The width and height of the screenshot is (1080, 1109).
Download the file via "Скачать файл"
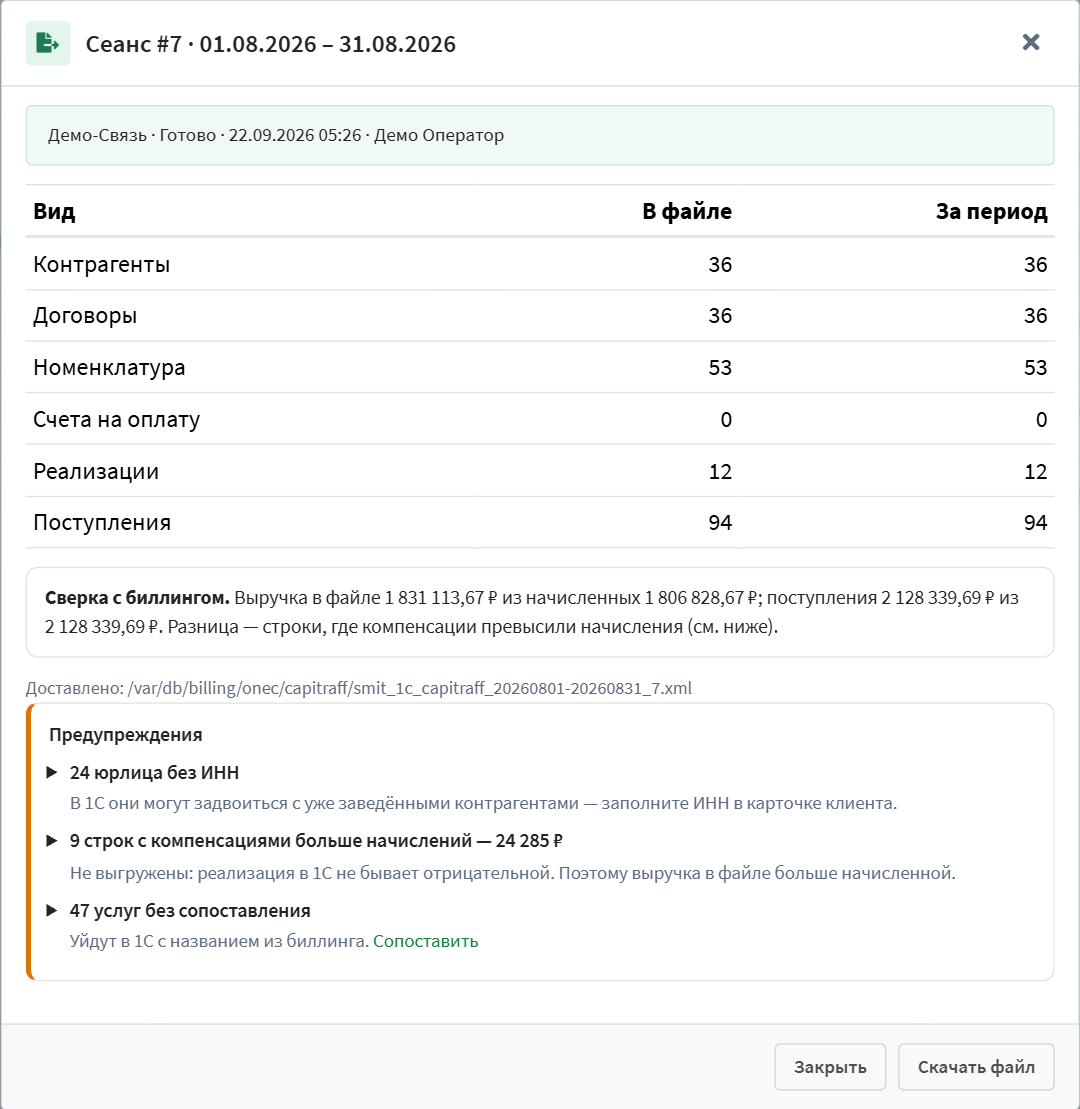pyautogui.click(x=976, y=1067)
